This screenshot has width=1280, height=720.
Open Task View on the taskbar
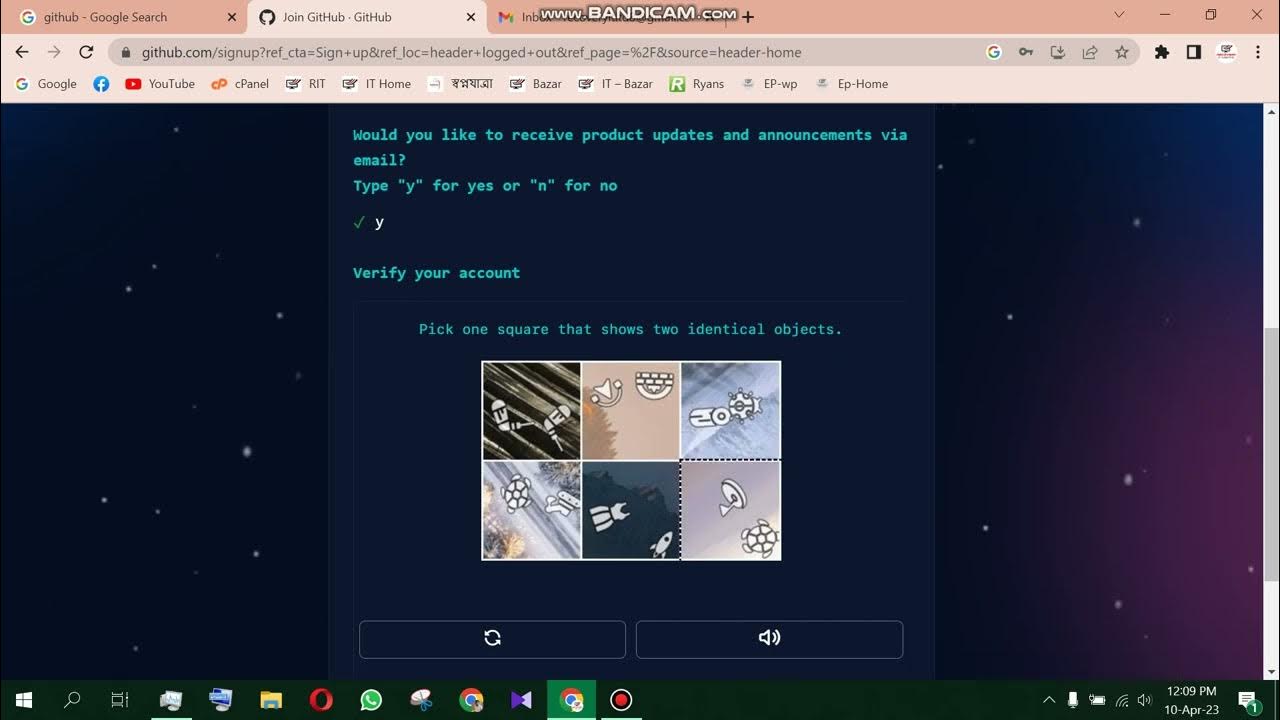click(120, 700)
